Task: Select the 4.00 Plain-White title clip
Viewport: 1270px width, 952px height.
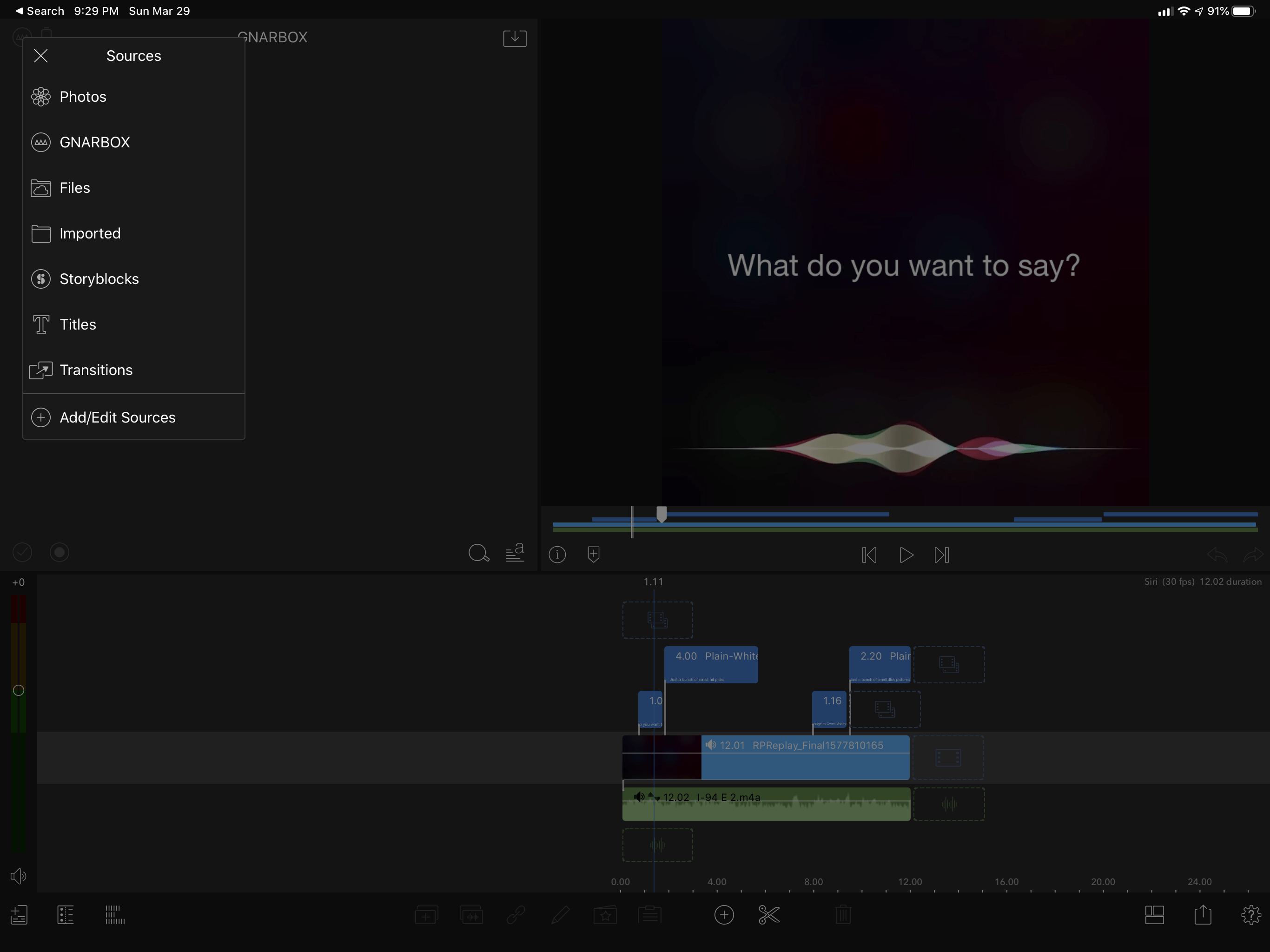Action: [711, 665]
